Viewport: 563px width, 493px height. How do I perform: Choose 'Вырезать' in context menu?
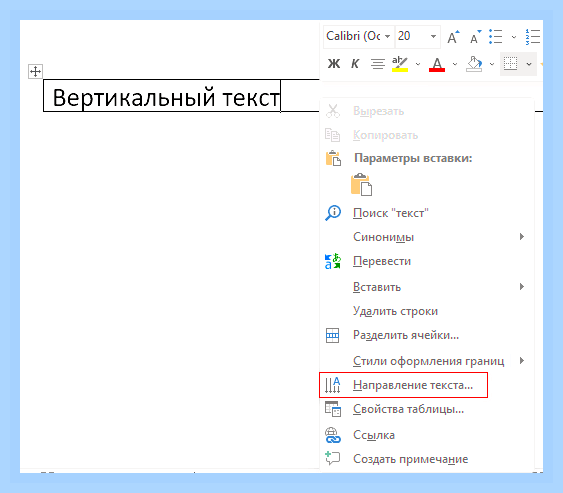point(427,111)
